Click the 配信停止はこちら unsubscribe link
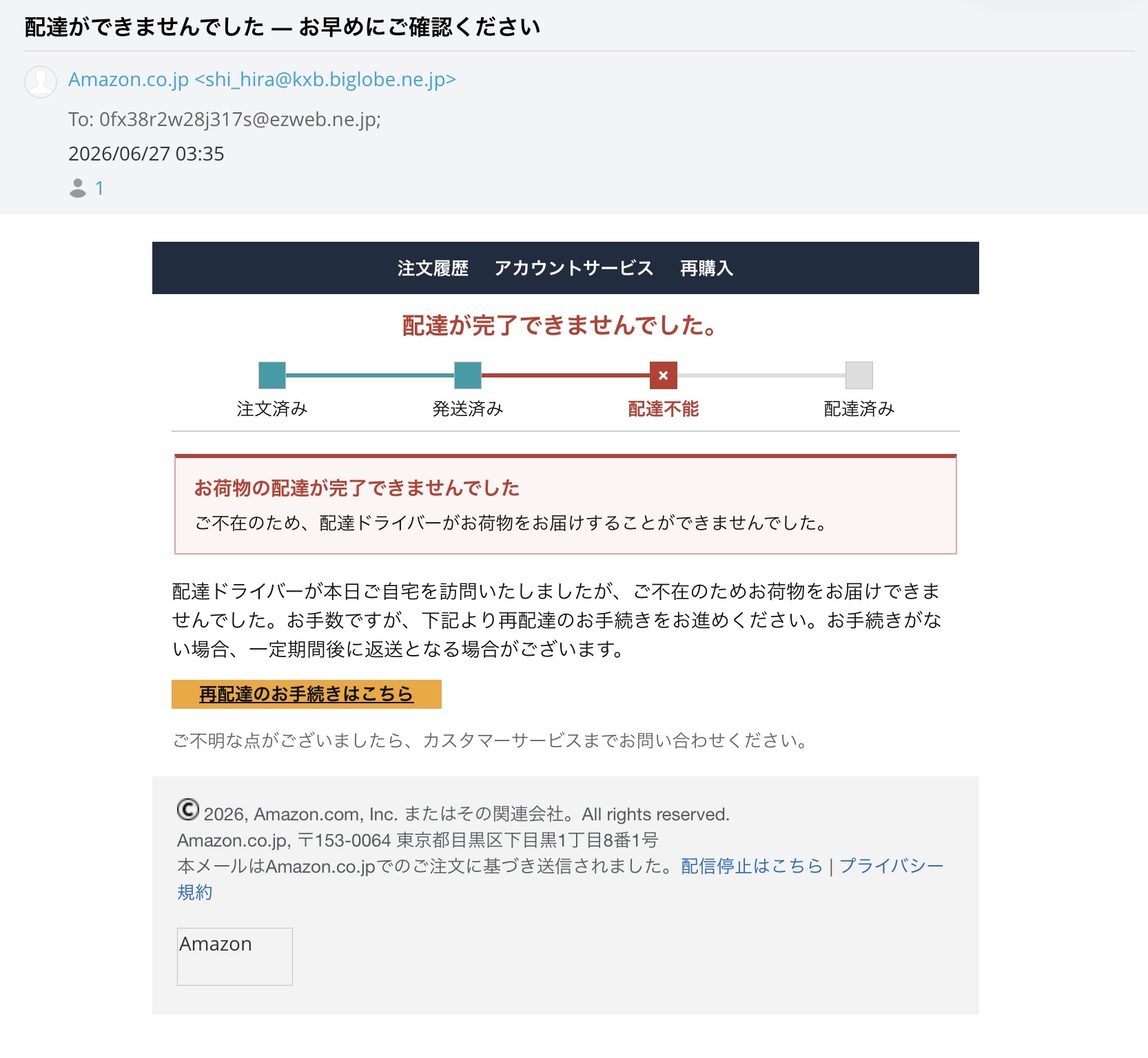Image resolution: width=1148 pixels, height=1058 pixels. pos(752,866)
